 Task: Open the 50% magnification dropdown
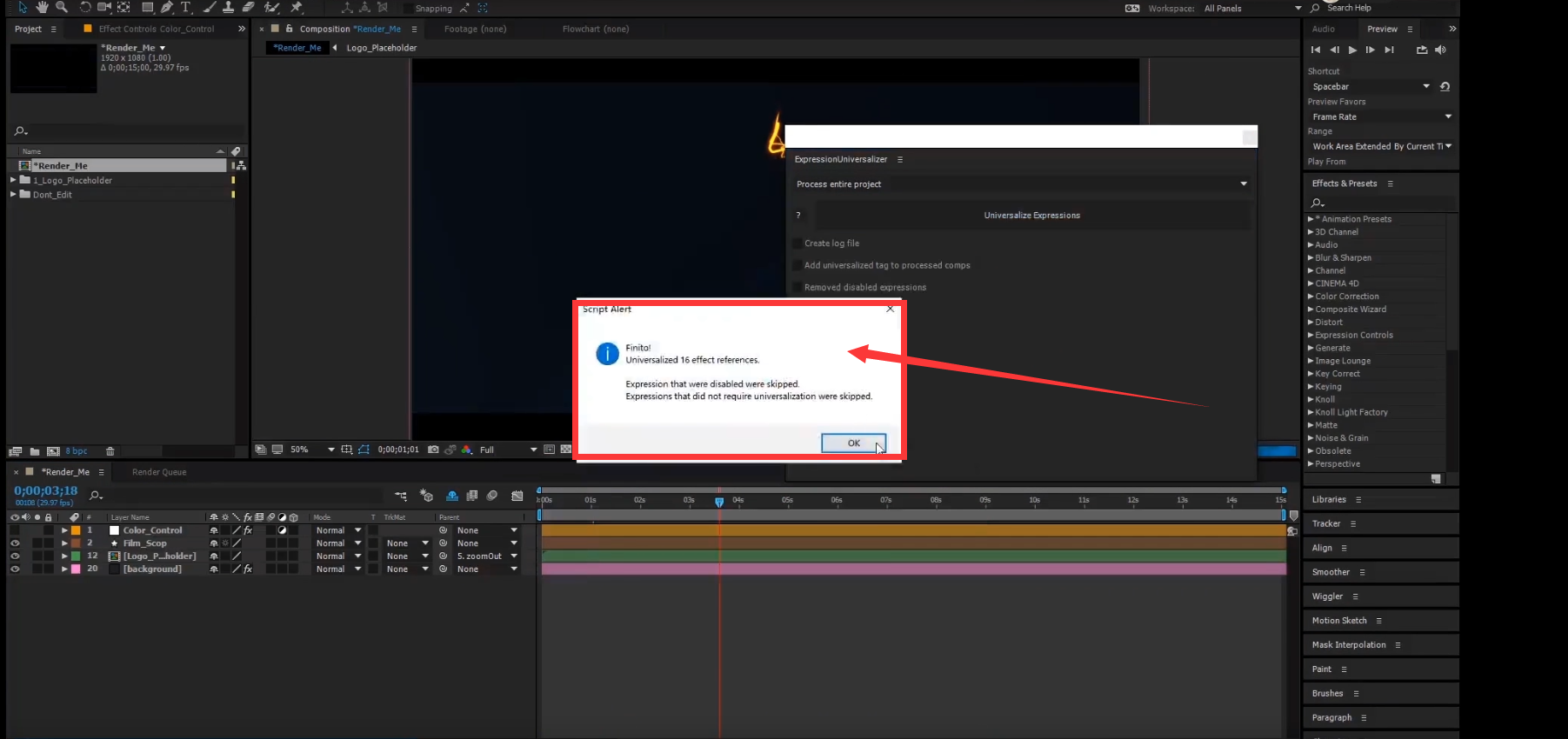click(x=312, y=449)
